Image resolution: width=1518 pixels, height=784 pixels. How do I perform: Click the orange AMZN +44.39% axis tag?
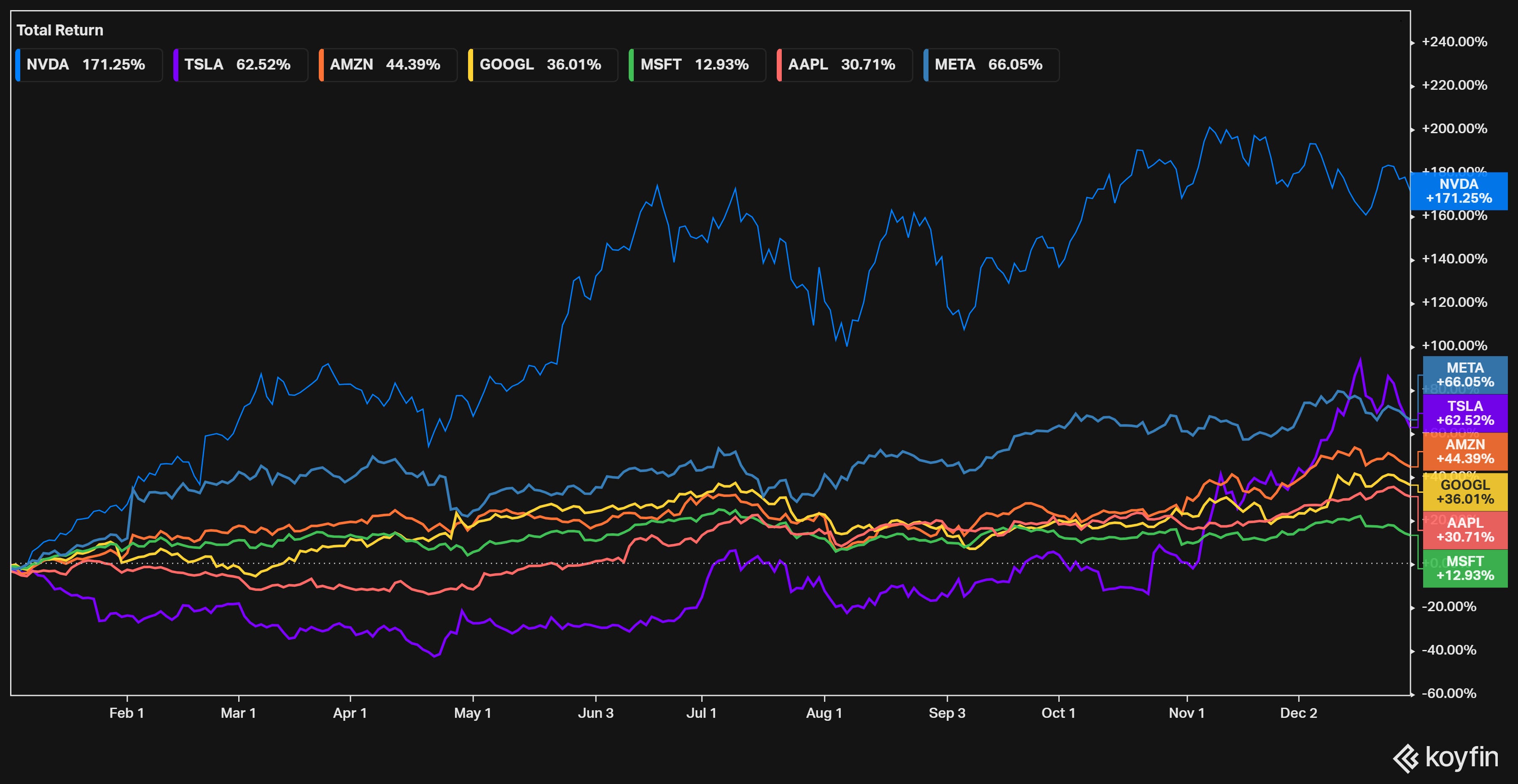point(1465,452)
